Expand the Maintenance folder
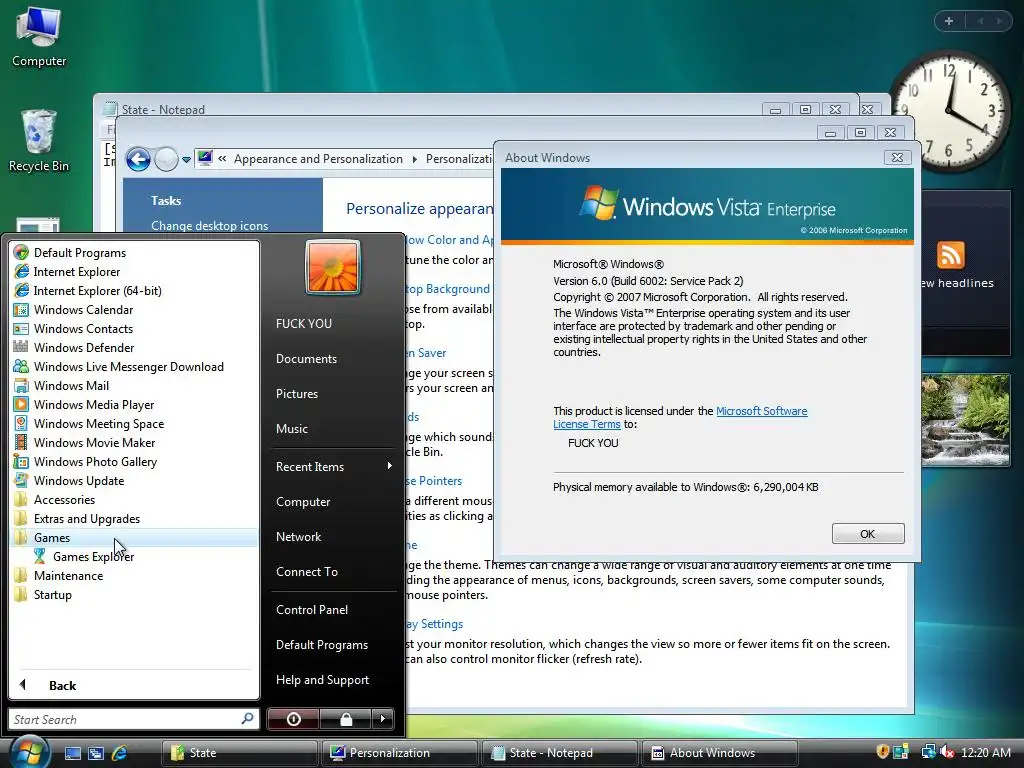Image resolution: width=1024 pixels, height=768 pixels. [x=68, y=575]
